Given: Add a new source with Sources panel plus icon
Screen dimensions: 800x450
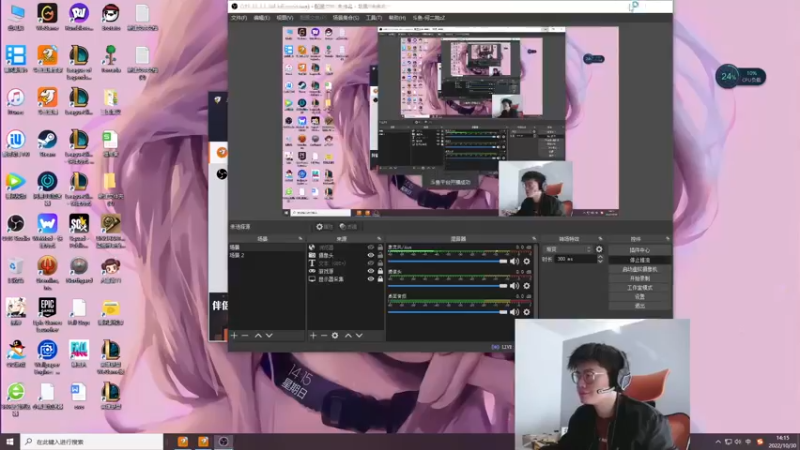Looking at the screenshot, I should (313, 335).
